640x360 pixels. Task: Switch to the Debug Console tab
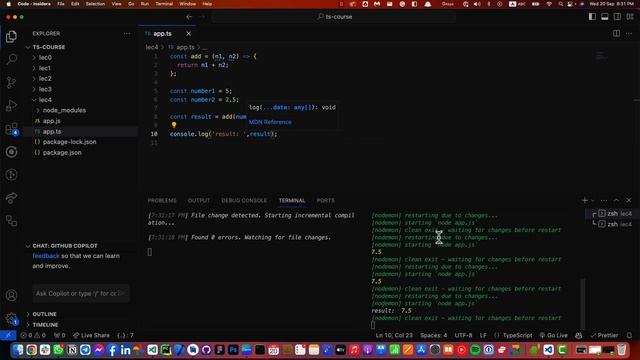(x=244, y=200)
